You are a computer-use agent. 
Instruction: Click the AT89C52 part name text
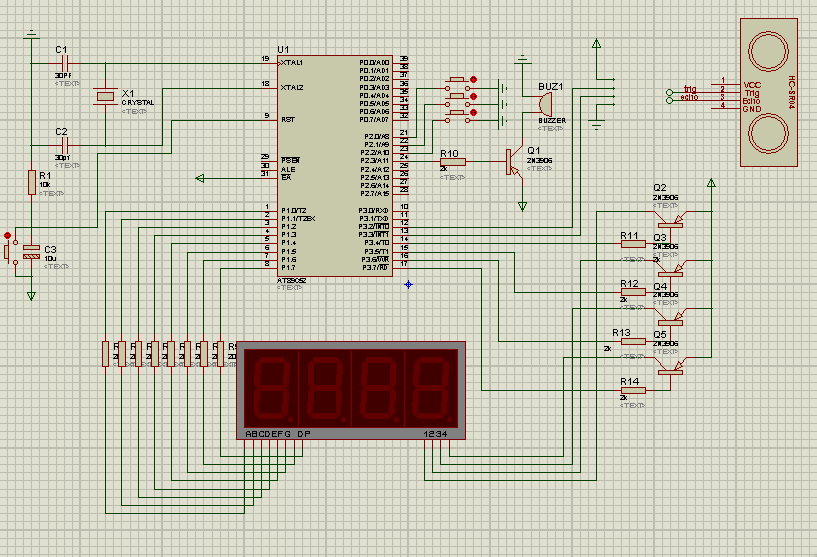pos(291,281)
